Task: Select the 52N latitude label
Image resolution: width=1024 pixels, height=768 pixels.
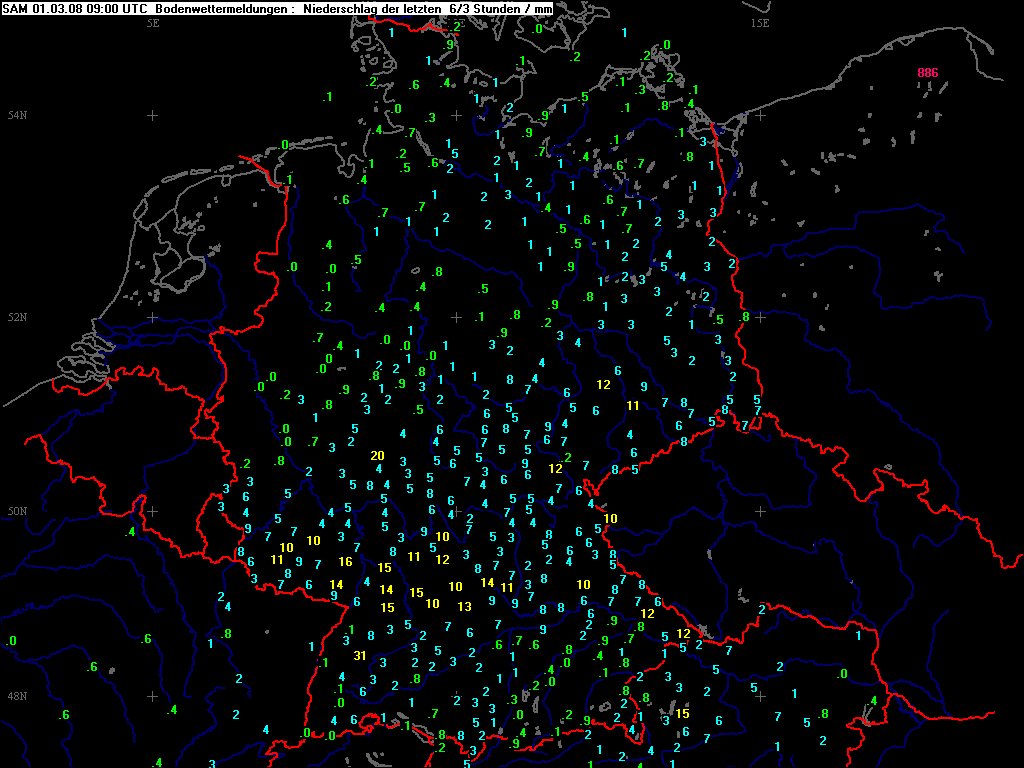Action: point(15,317)
